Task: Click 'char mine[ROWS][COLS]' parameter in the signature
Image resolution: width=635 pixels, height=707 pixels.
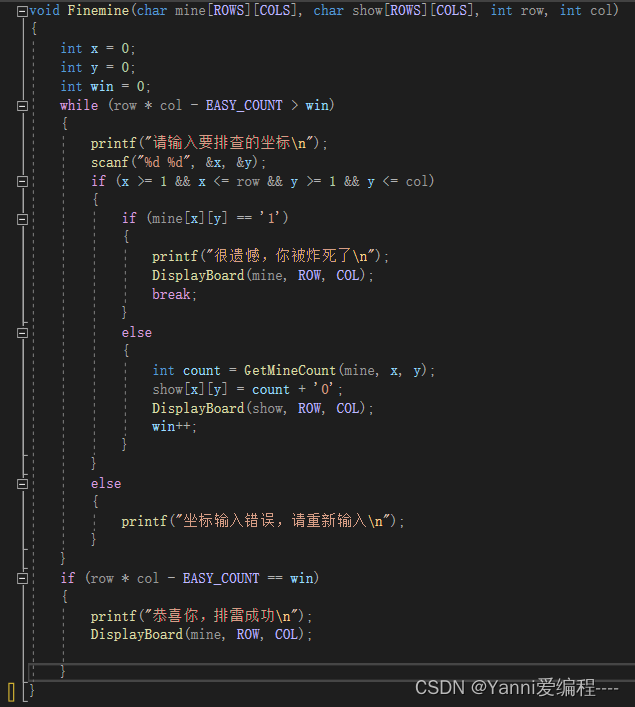Action: [216, 10]
